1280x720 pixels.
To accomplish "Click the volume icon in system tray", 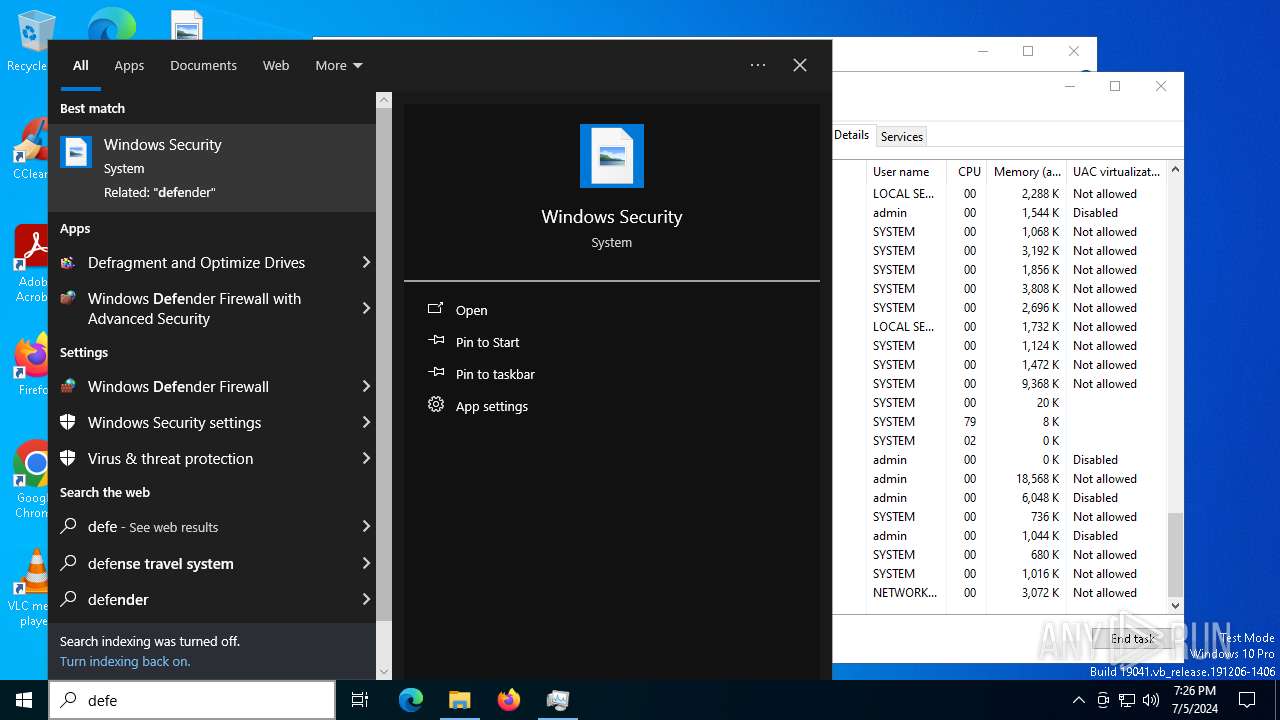I will click(1150, 700).
